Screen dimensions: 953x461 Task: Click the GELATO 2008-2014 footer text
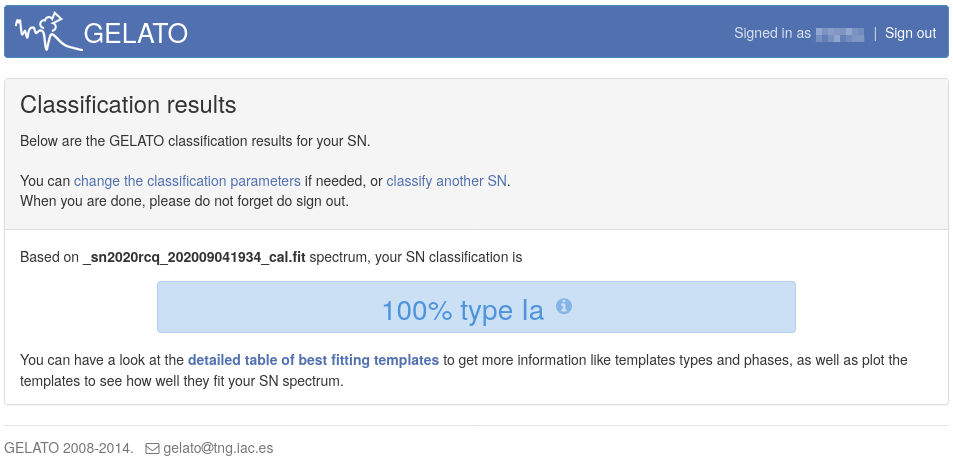coord(69,449)
